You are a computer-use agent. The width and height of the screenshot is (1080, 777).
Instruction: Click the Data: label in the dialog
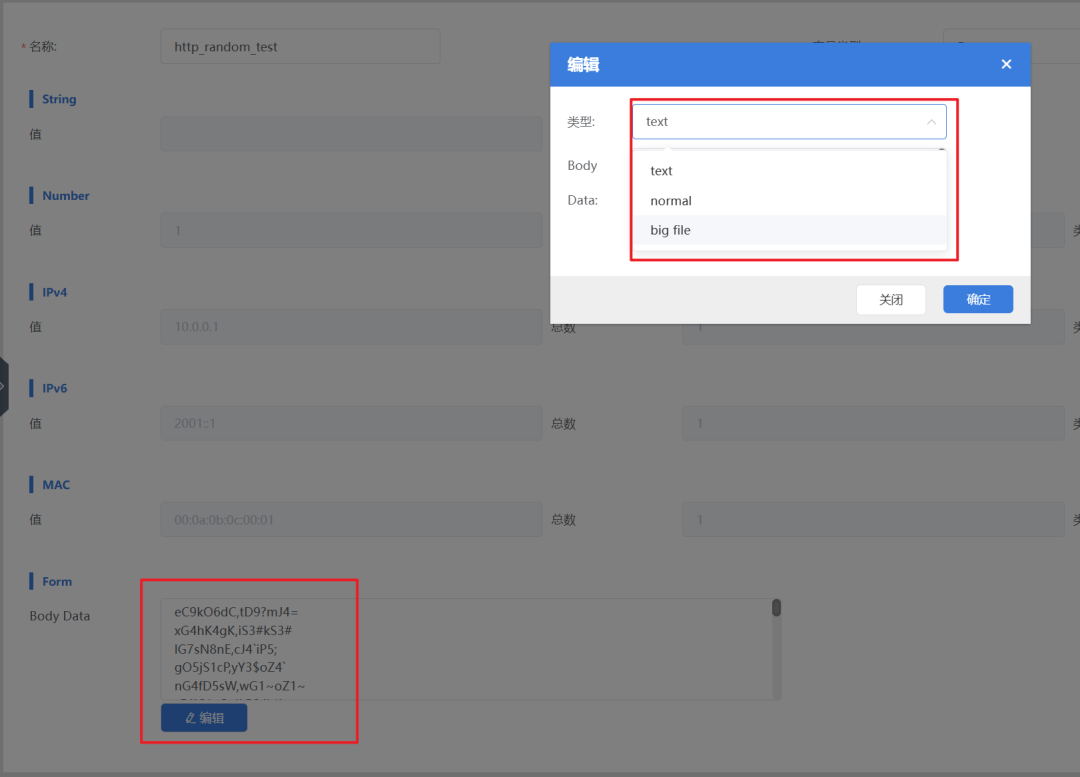pyautogui.click(x=583, y=200)
